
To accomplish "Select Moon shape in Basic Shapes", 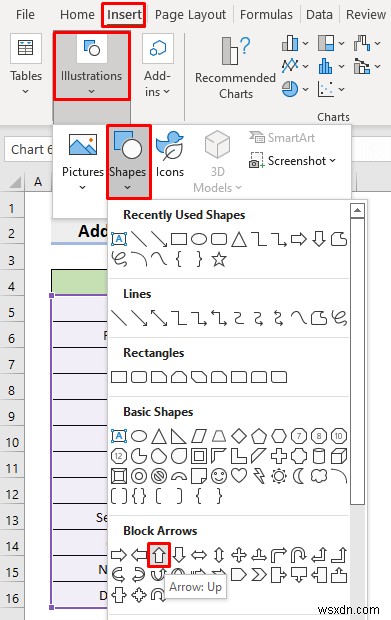I will [299, 476].
